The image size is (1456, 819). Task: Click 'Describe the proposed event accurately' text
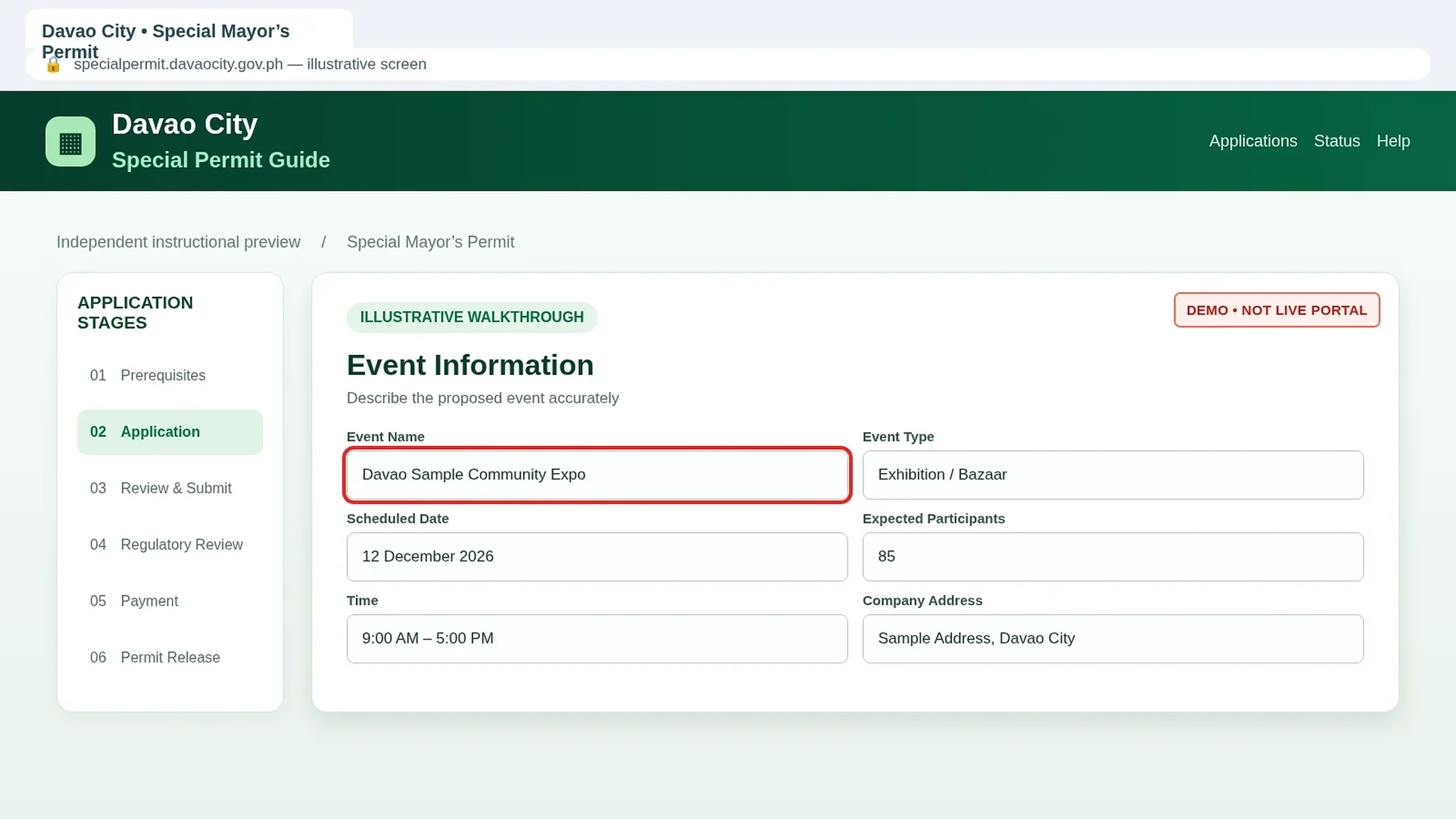[x=483, y=398]
